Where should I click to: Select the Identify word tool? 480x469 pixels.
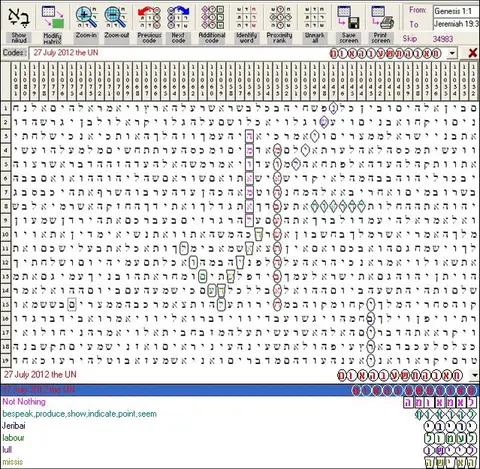246,17
